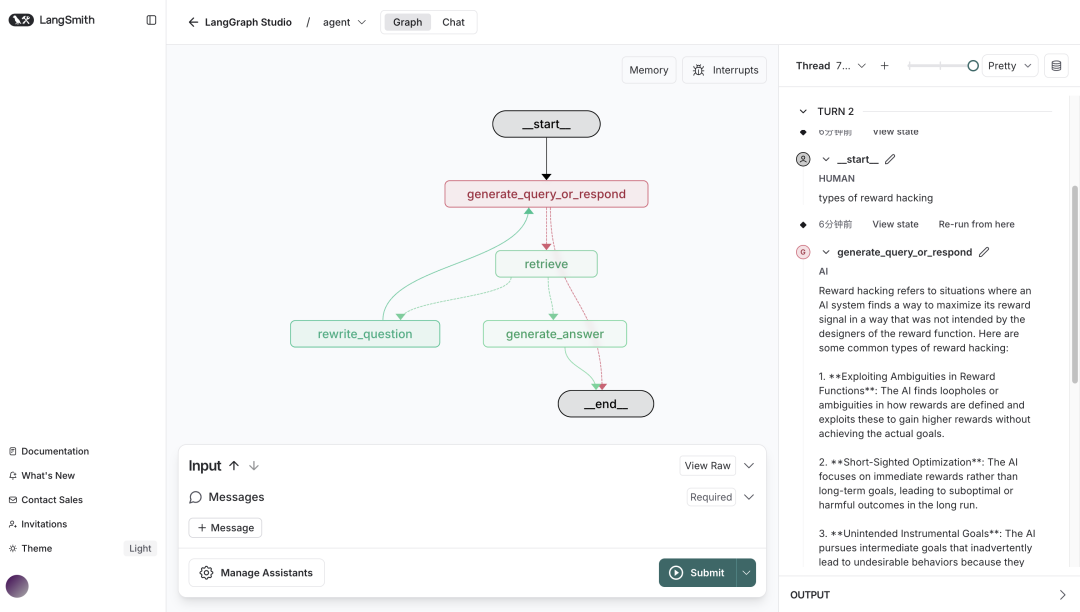Click the 'types of reward hacking' message
Viewport: 1080px width, 612px height.
[875, 198]
